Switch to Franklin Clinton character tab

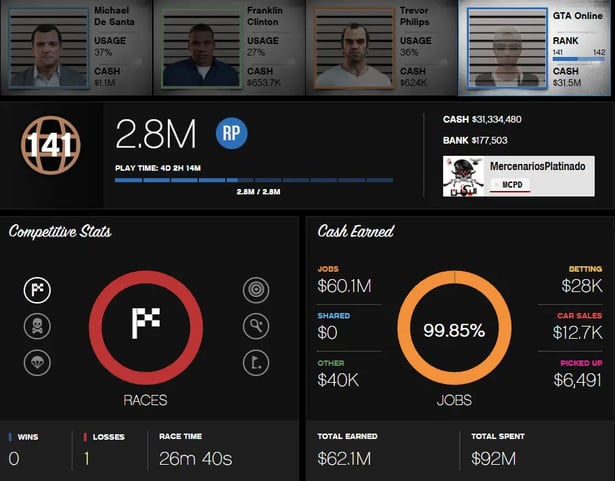pos(230,46)
